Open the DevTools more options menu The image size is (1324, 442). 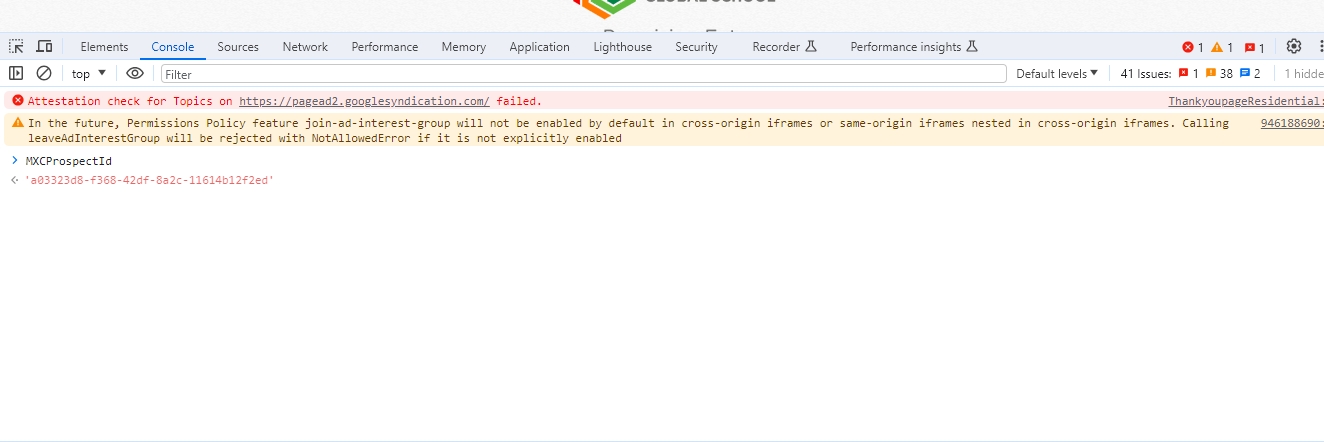coord(1320,46)
